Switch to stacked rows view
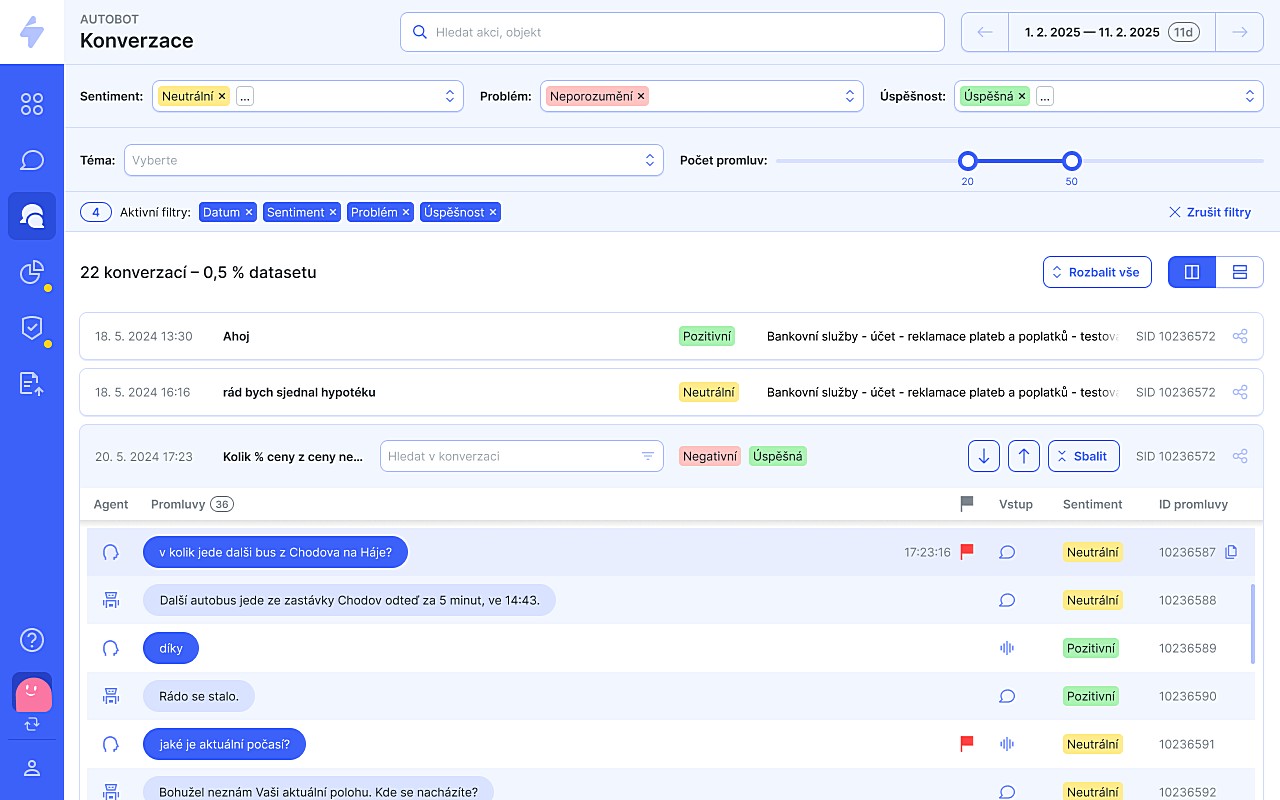Viewport: 1280px width, 800px height. (x=1240, y=272)
